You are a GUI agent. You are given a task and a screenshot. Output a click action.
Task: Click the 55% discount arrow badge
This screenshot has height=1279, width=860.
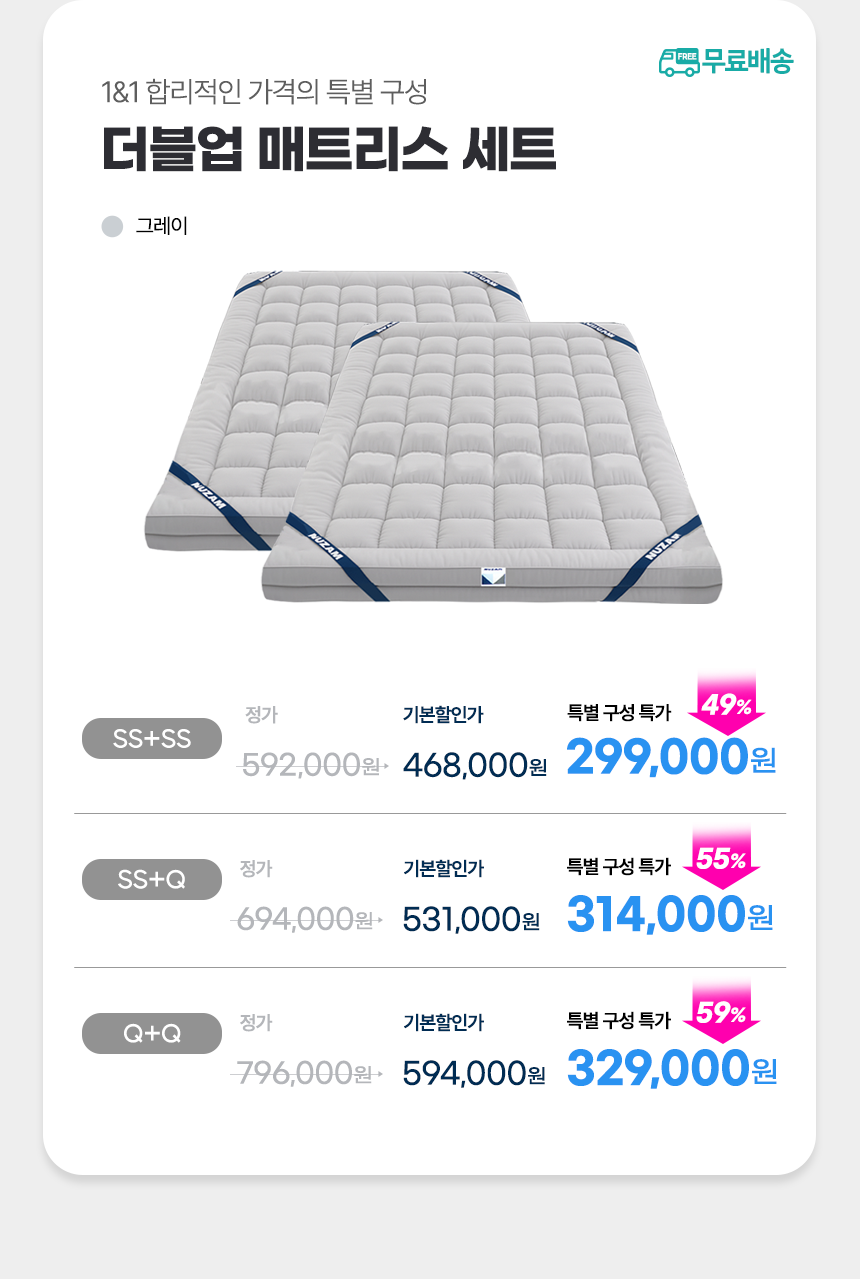coord(722,860)
